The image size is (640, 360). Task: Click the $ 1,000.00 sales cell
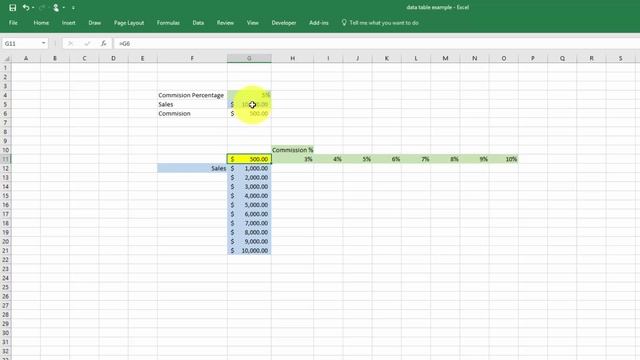249,168
